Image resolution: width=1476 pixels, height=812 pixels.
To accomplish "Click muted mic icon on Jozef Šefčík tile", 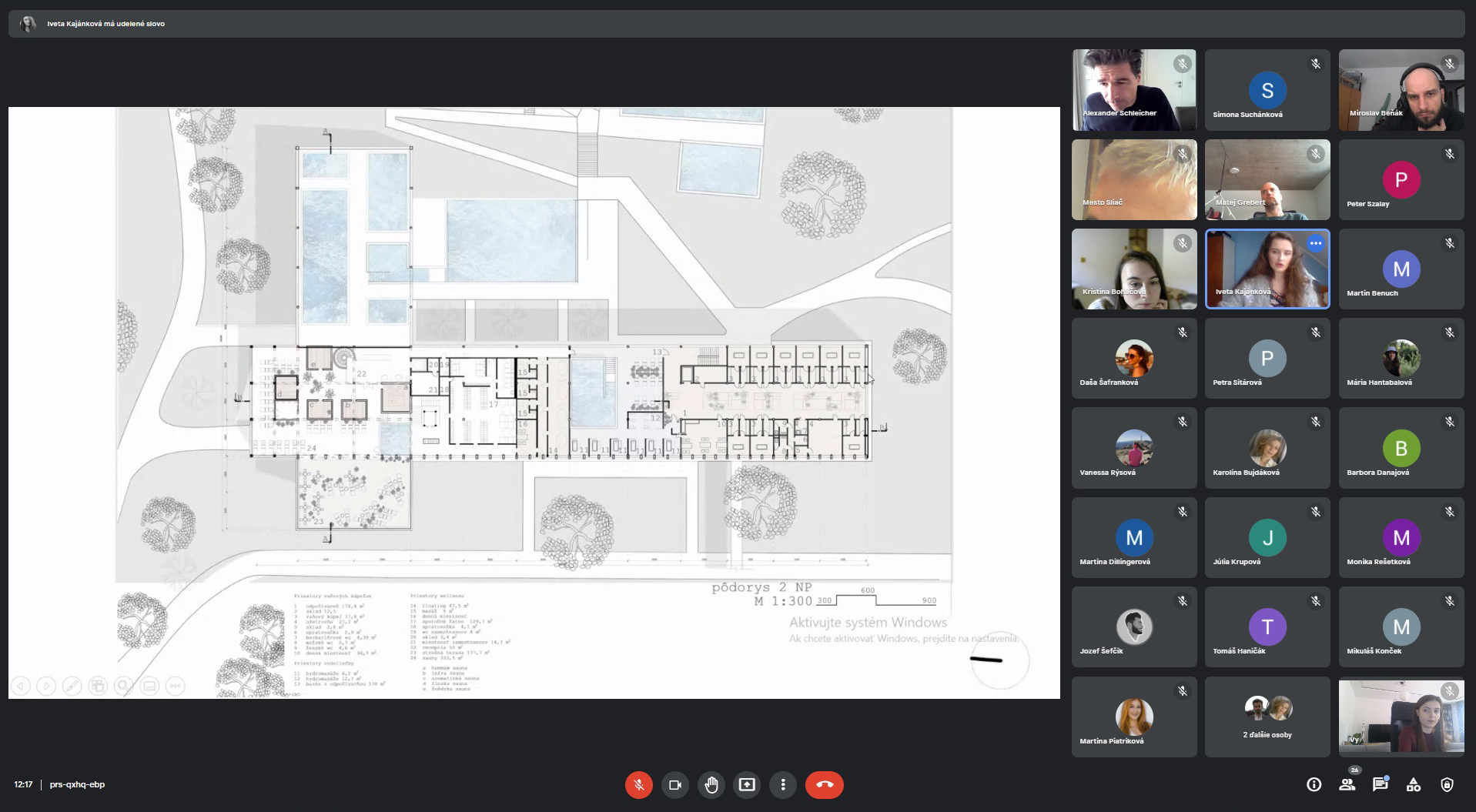I will pos(1183,601).
